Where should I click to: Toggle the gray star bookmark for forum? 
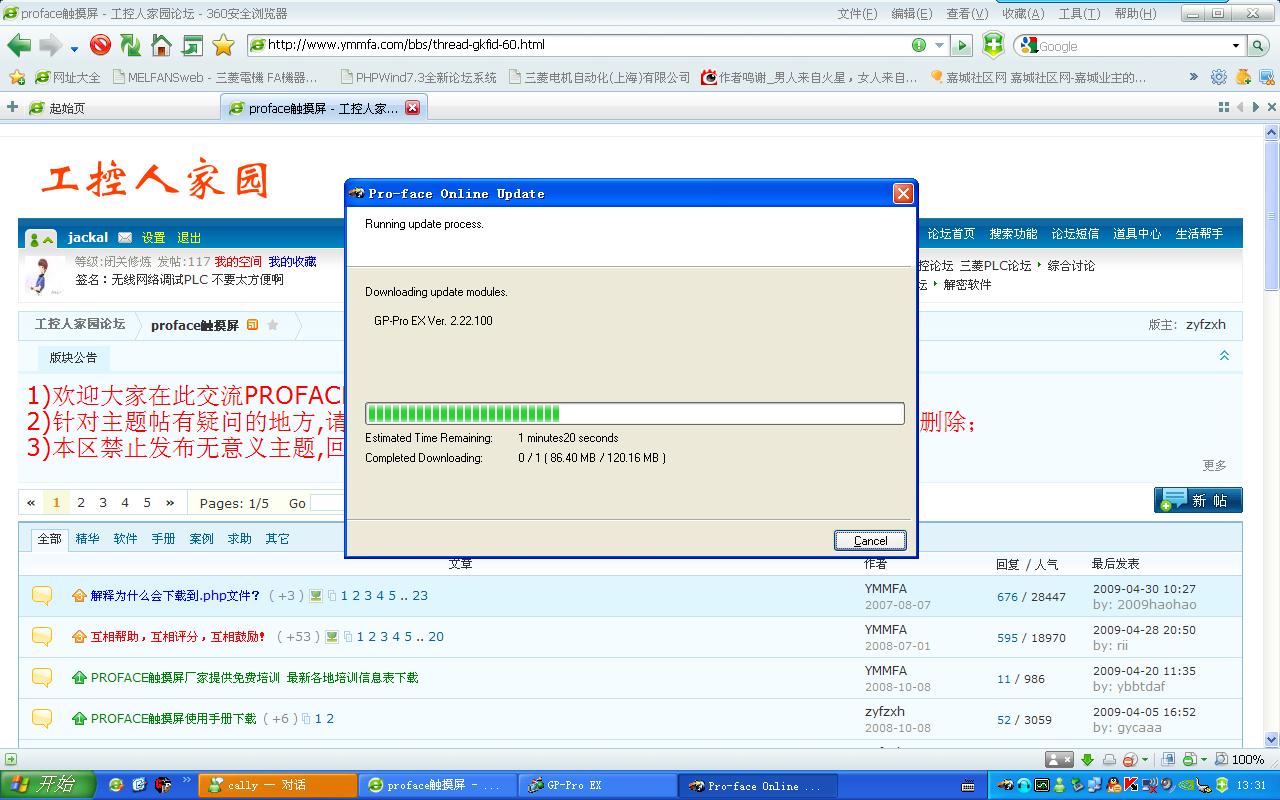[x=273, y=325]
